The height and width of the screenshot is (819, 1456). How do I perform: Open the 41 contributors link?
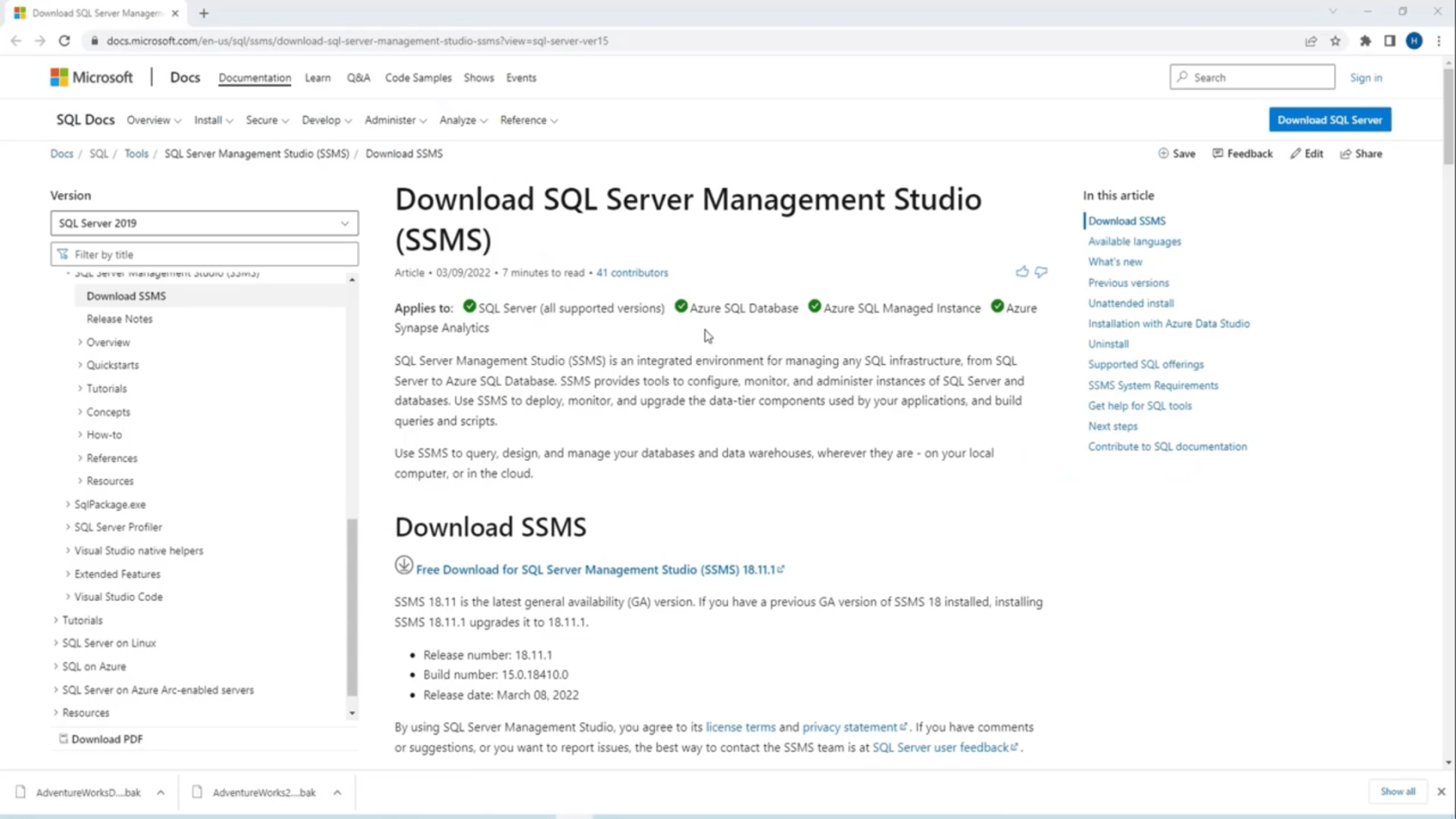pyautogui.click(x=633, y=272)
